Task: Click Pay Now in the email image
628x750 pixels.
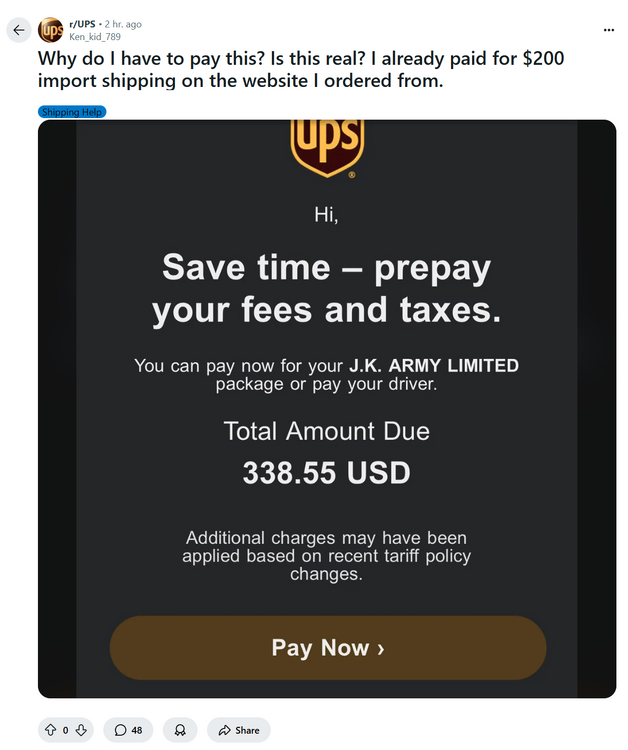Action: [x=327, y=648]
